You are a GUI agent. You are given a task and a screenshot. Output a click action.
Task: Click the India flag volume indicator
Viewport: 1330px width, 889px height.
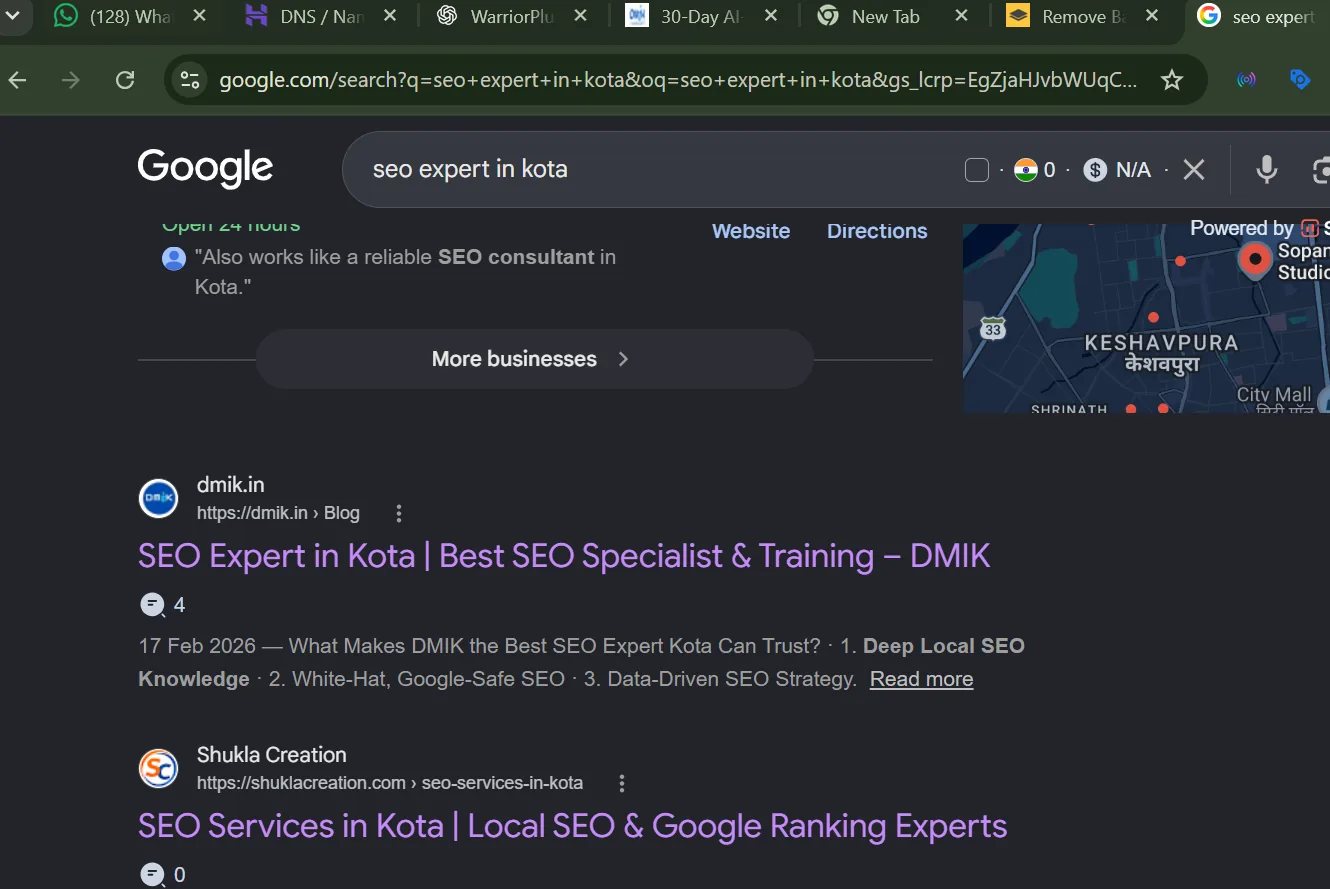click(1025, 170)
